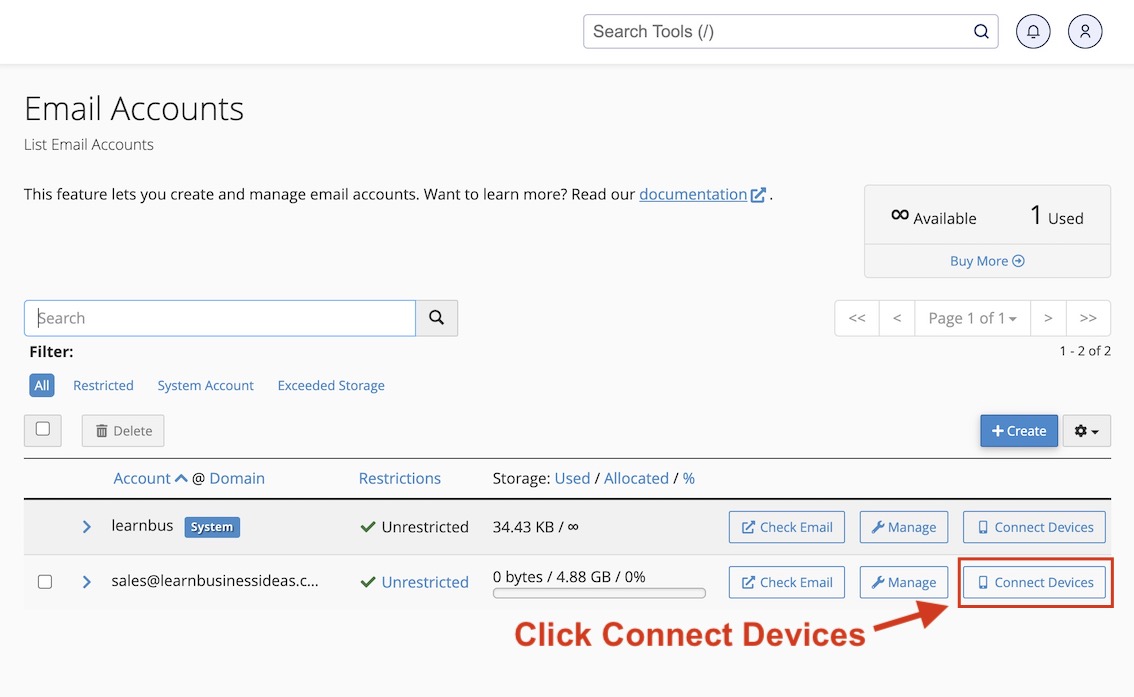Check the select-all checkbox above the table
1134x697 pixels.
(x=43, y=429)
